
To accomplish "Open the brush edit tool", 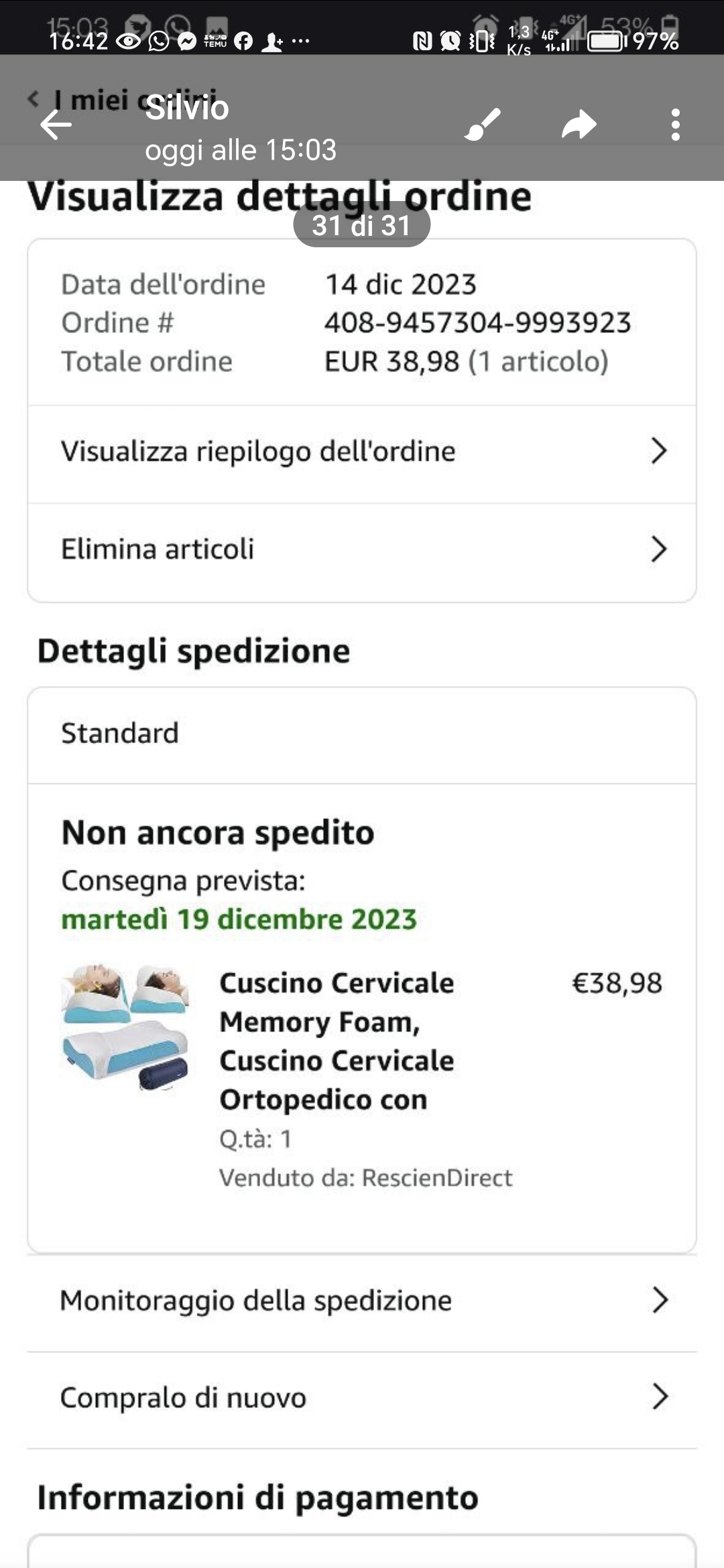I will (x=483, y=125).
